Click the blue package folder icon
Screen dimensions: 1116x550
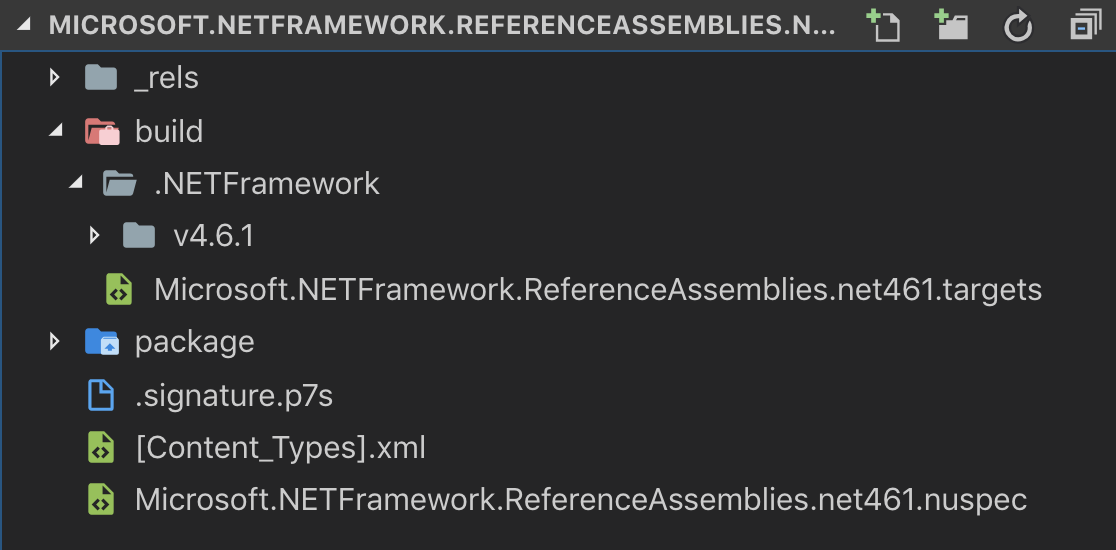101,342
